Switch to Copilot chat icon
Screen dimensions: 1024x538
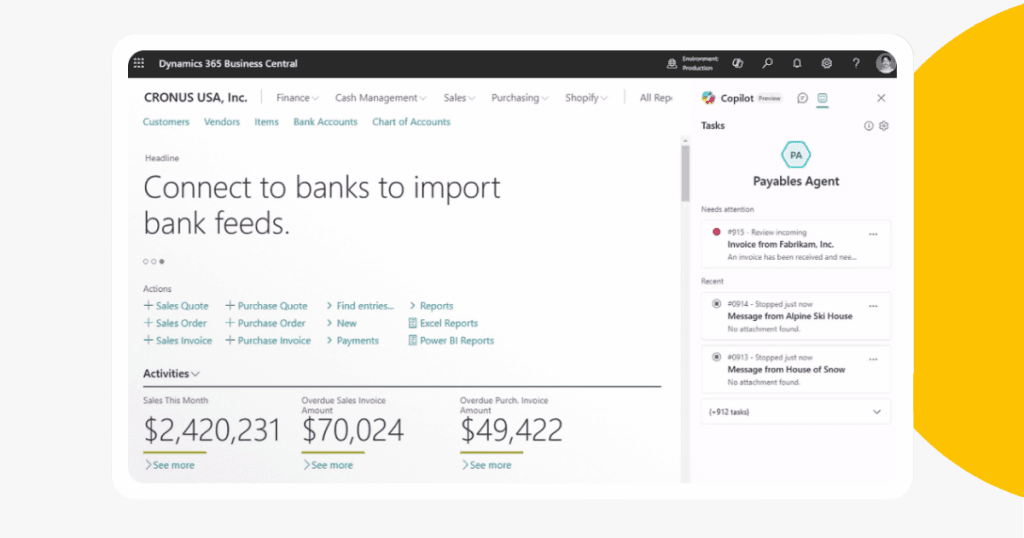click(x=802, y=98)
